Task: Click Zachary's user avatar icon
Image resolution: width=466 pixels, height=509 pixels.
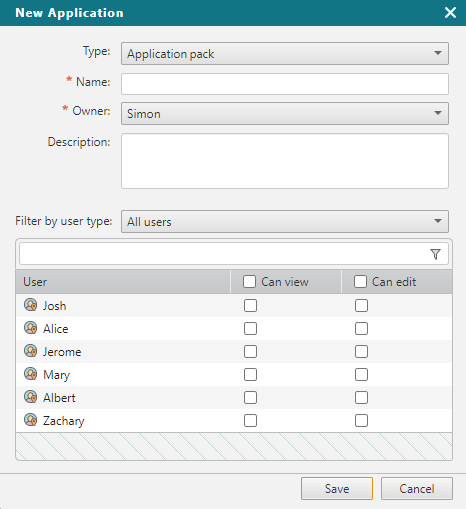Action: (x=31, y=420)
